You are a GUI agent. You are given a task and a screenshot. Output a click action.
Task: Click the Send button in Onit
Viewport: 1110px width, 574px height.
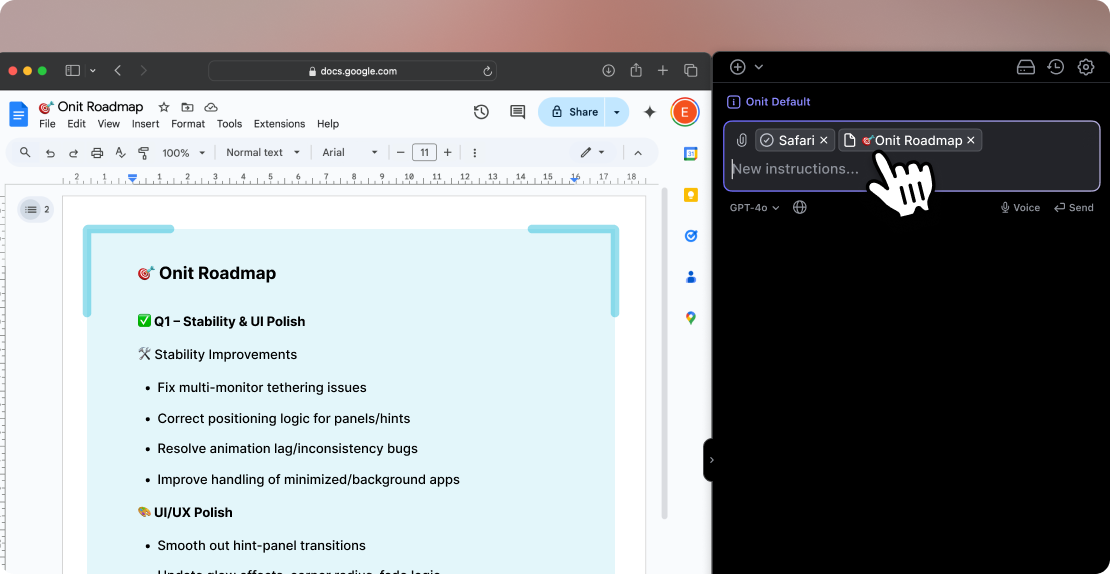point(1074,208)
